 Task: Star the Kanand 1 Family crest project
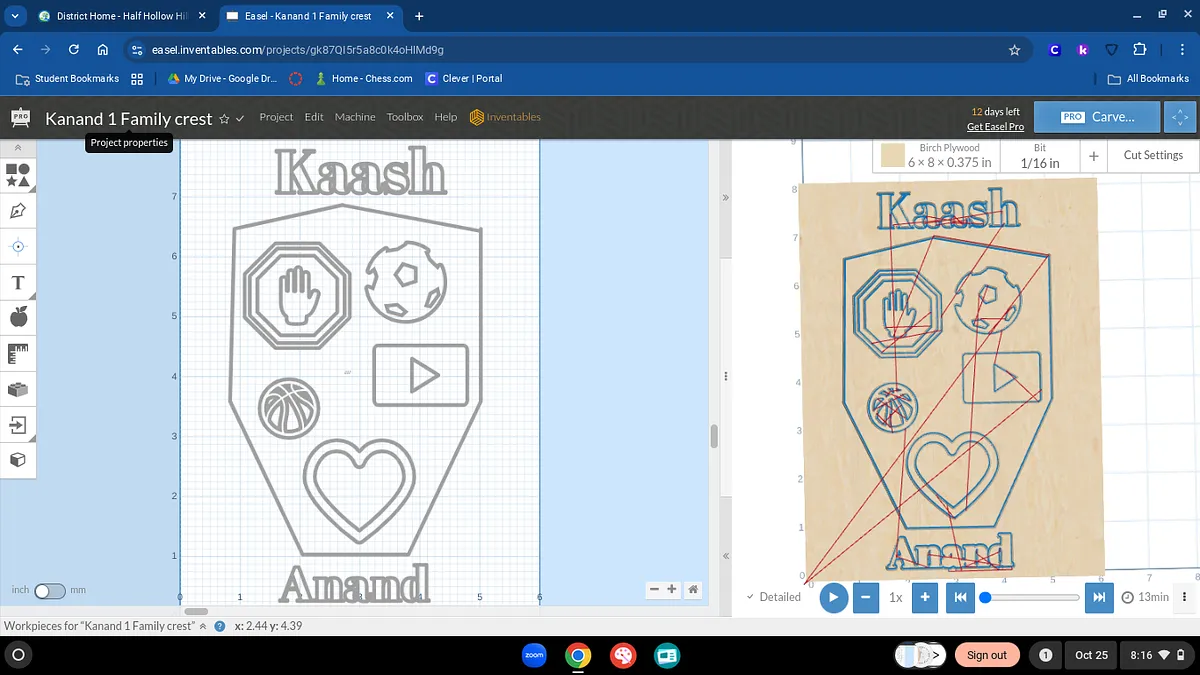[x=224, y=119]
